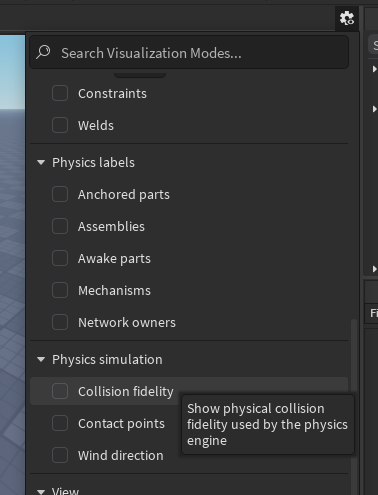Screen dimensions: 378x495
Task: Enable the Welds checkbox
Action: click(x=60, y=125)
